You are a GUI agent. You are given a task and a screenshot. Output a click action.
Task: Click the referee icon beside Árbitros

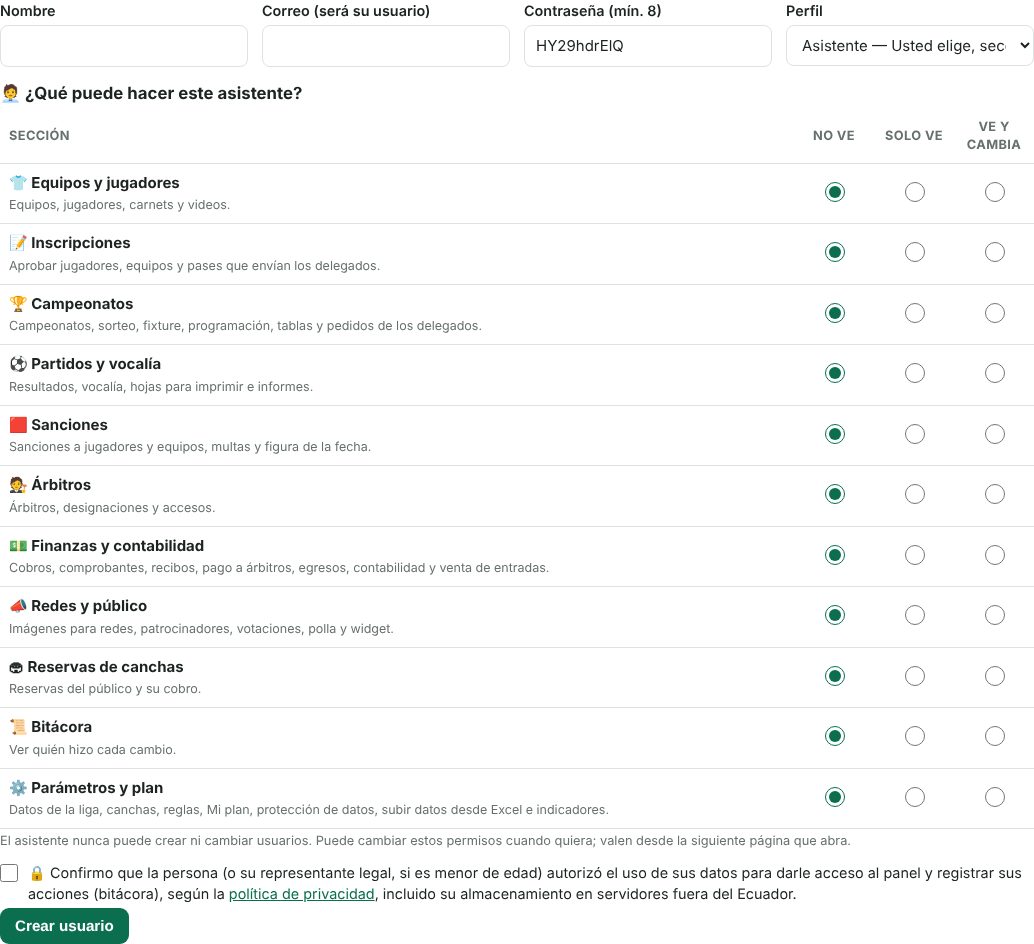tap(18, 485)
